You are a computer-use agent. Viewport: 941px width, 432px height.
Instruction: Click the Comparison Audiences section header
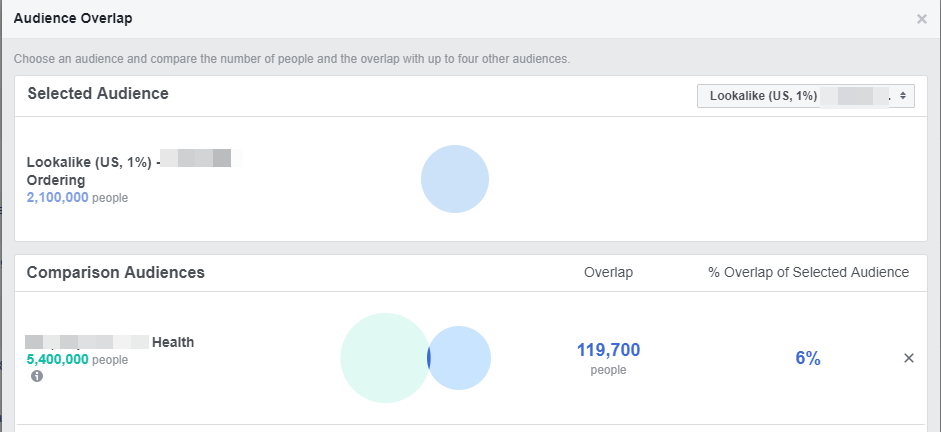pos(116,272)
